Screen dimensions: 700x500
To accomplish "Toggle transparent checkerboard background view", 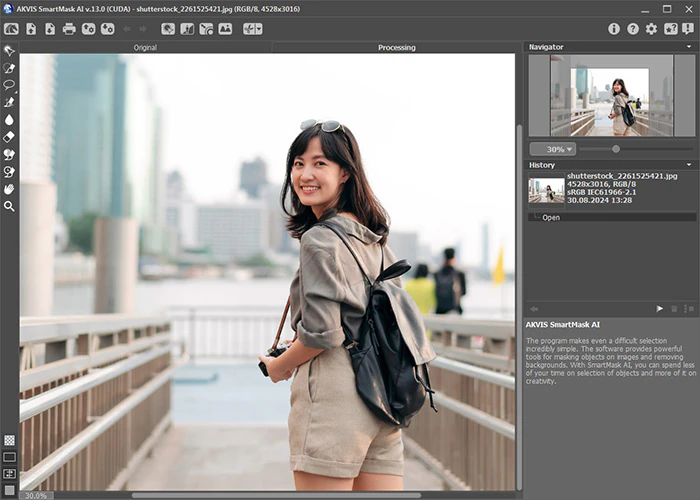I will pos(9,440).
